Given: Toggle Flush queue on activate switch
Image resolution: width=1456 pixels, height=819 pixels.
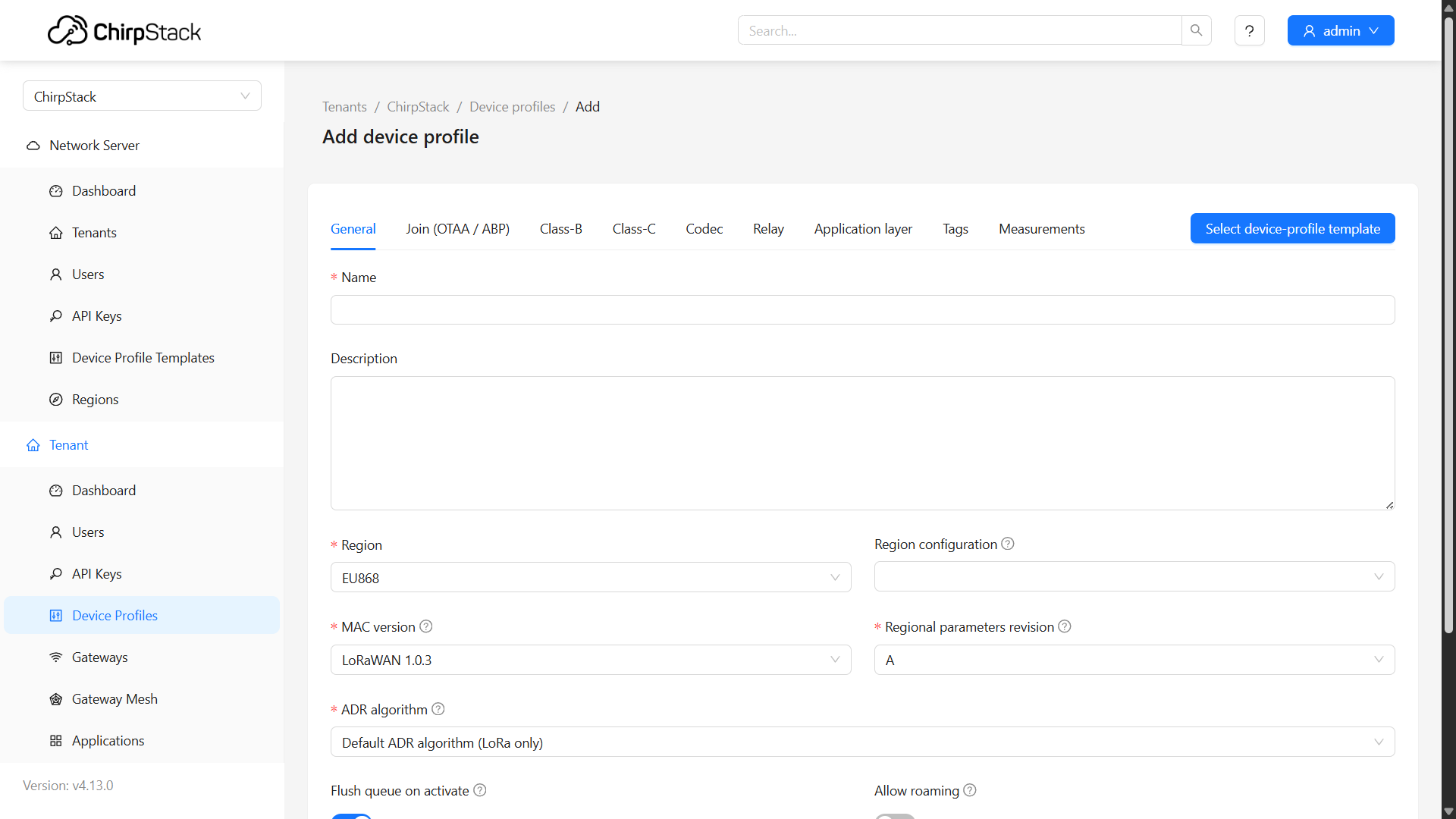Looking at the screenshot, I should (352, 816).
